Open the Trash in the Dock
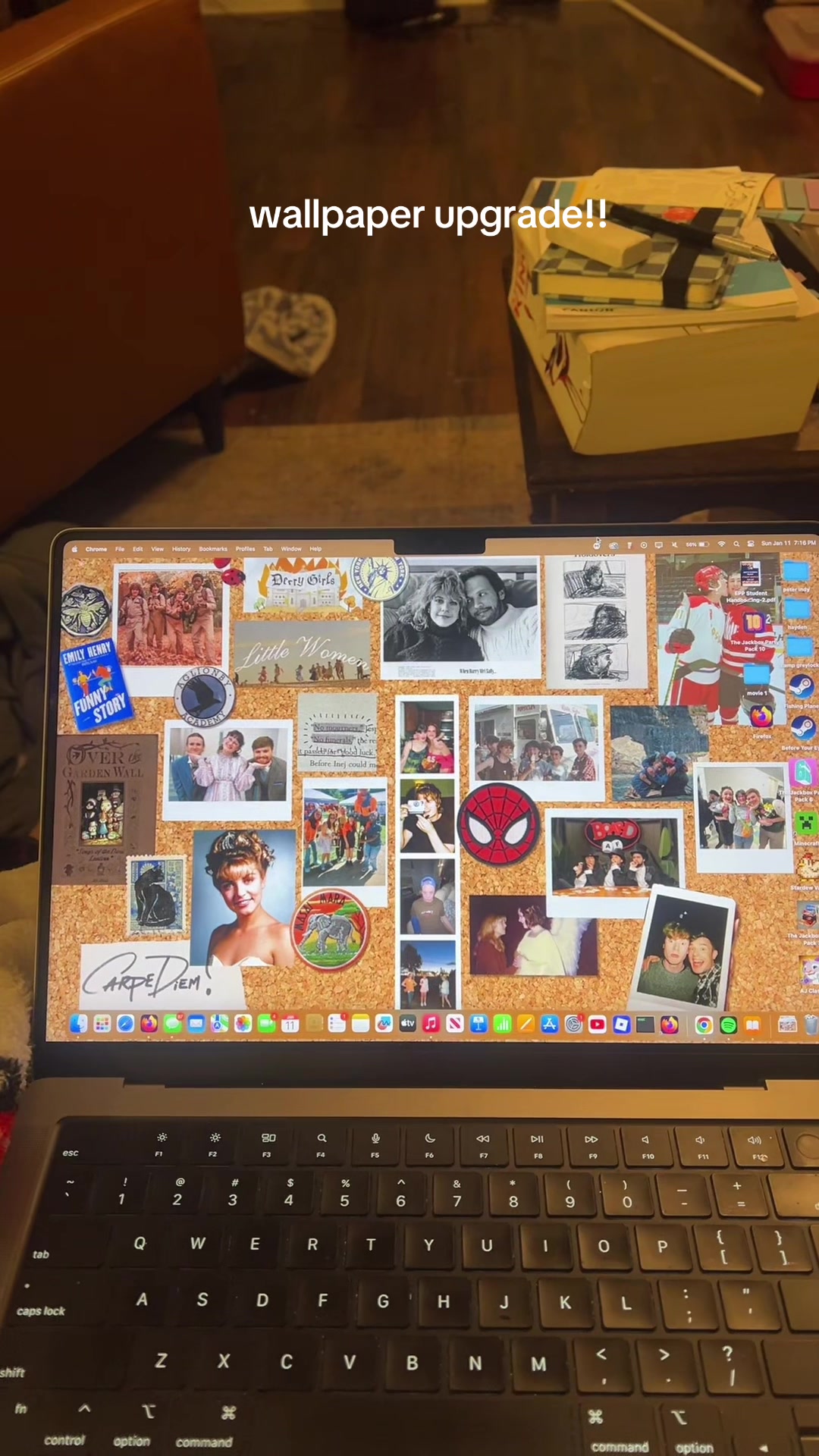Screen dimensions: 819x1456 811,1025
